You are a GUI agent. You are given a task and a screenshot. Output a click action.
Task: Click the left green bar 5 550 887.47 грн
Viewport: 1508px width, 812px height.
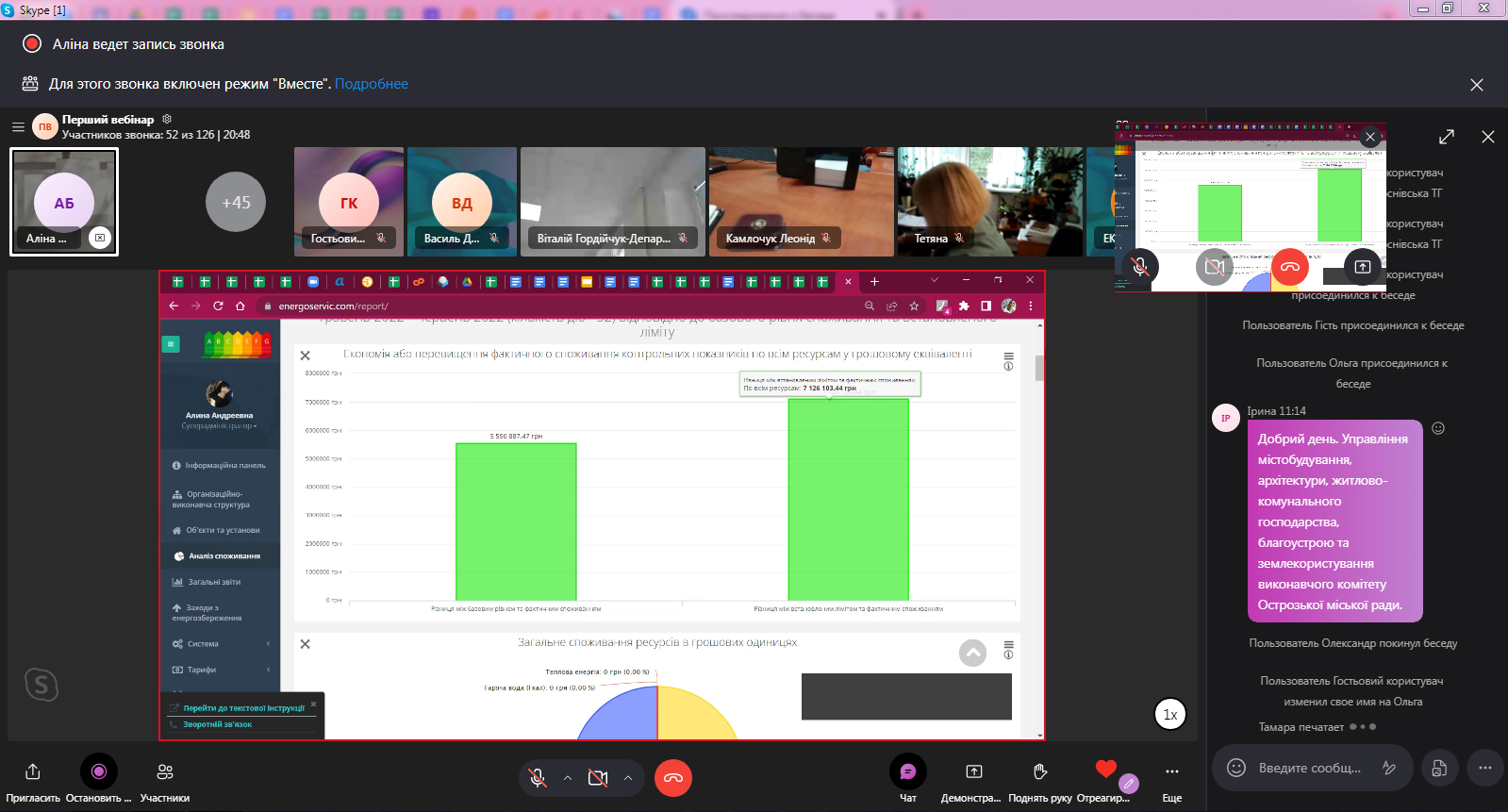[x=516, y=522]
